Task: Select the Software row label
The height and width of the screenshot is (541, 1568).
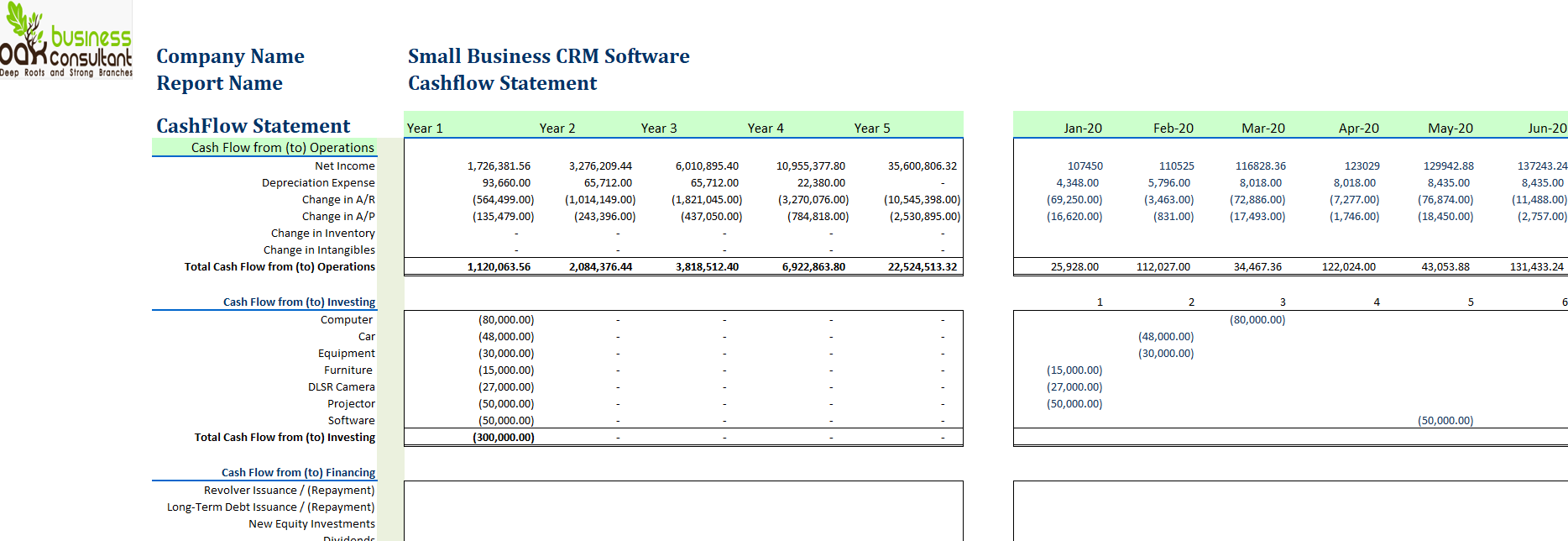Action: [x=352, y=421]
